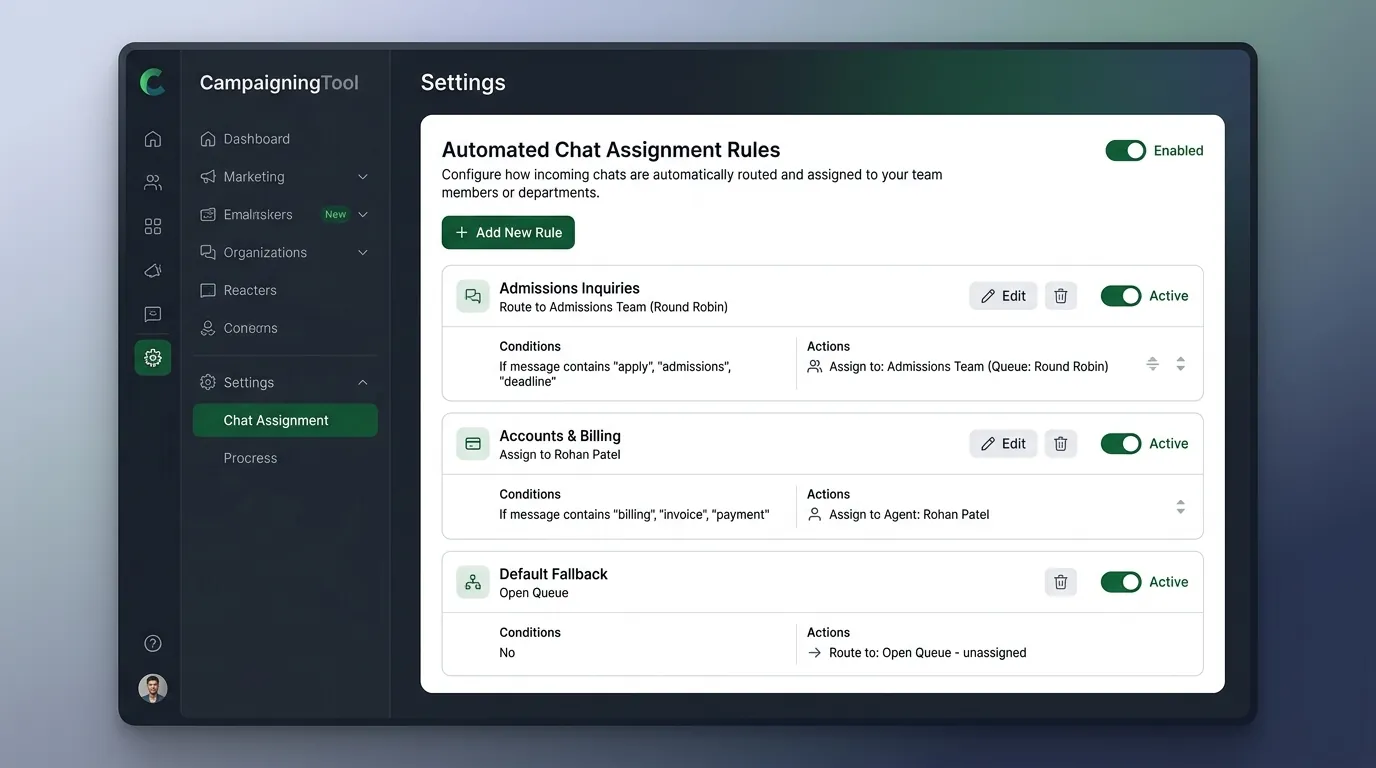Screen dimensions: 1376x768
Task: Click Admissions rule left reorder handle
Action: coord(1152,365)
